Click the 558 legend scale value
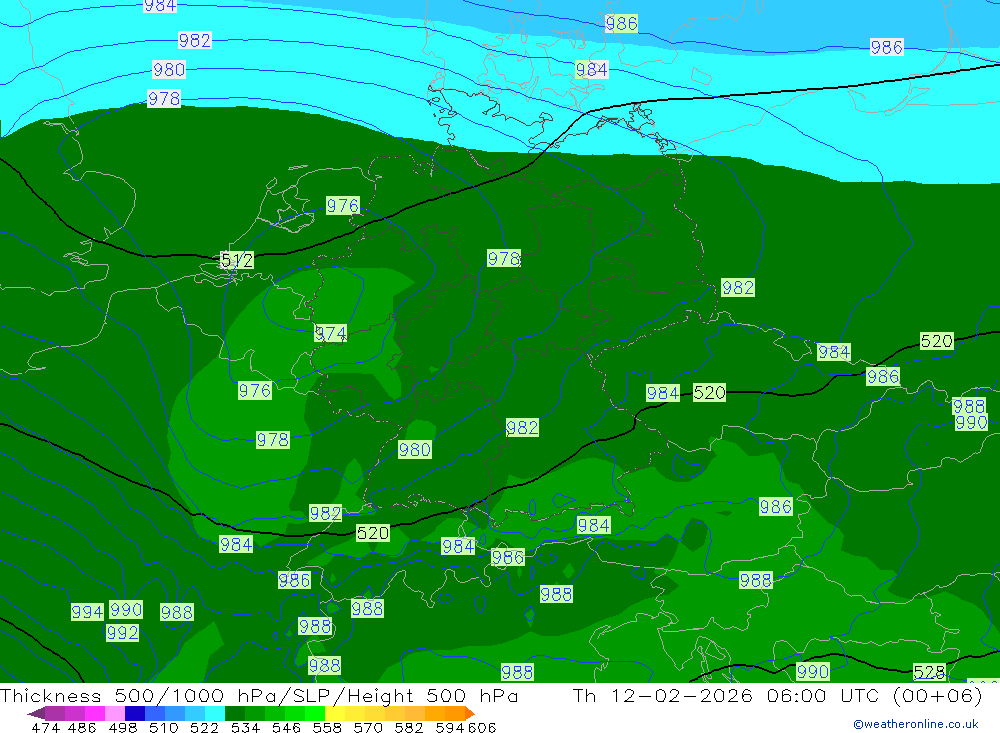This screenshot has width=1000, height=733. (x=327, y=727)
